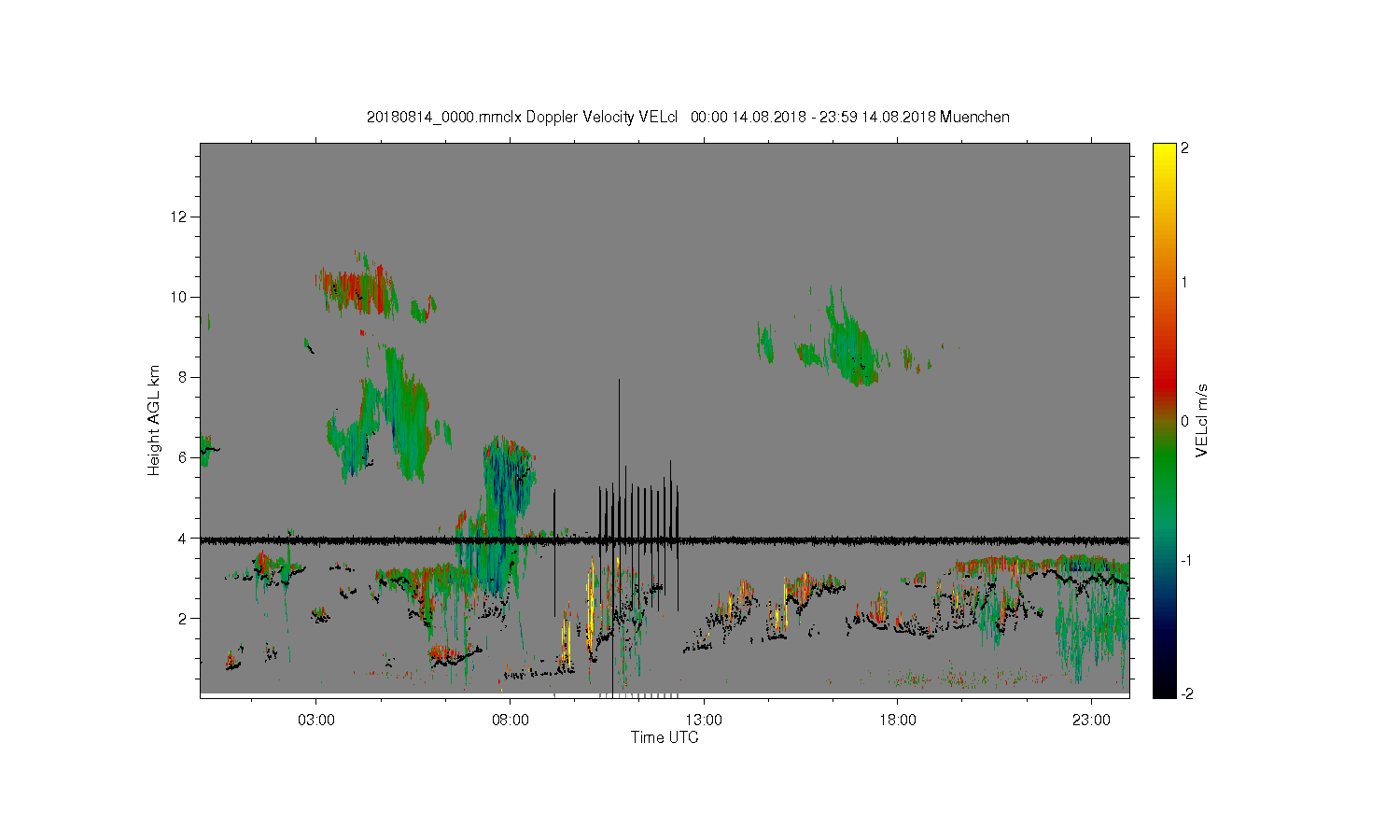Click the 'Height AGL km' y-axis label

pos(153,420)
